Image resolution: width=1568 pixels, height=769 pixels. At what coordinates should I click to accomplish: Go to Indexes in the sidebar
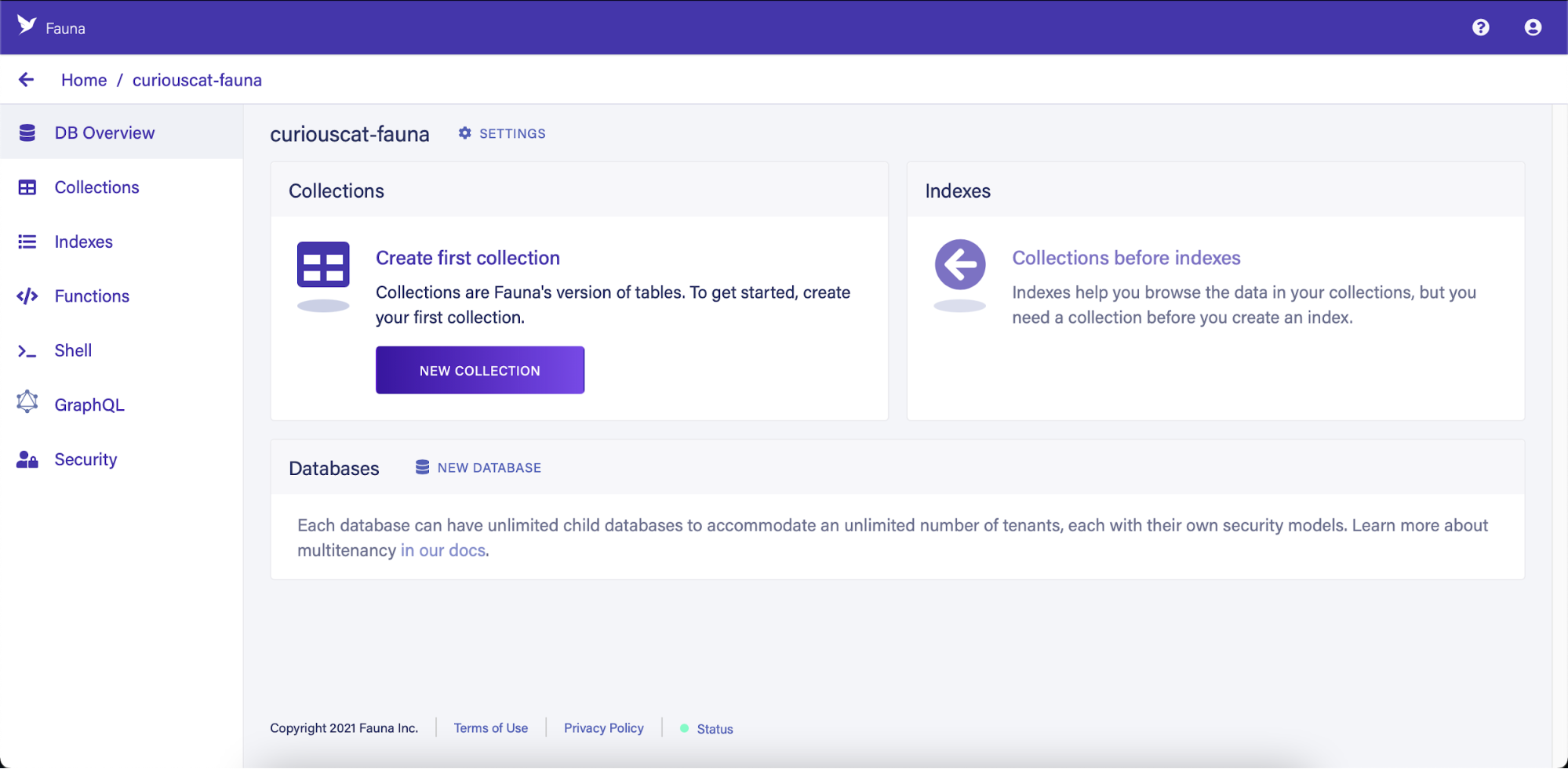83,242
